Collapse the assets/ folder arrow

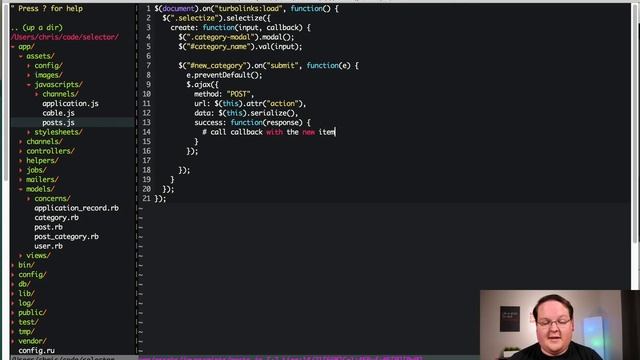[21, 56]
